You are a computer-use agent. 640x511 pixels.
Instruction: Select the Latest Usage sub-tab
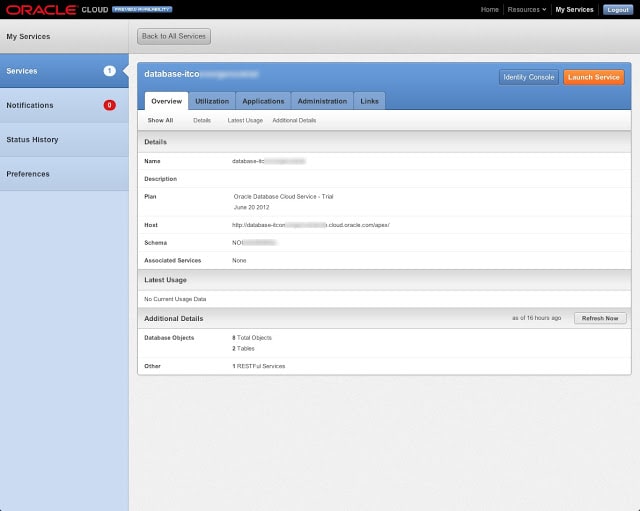(245, 120)
